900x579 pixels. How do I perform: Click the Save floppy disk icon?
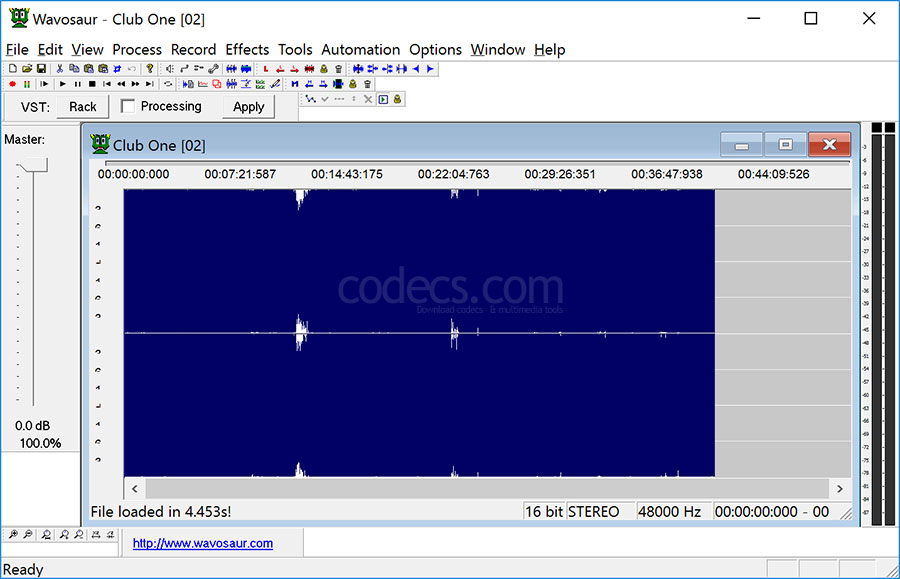click(x=41, y=68)
